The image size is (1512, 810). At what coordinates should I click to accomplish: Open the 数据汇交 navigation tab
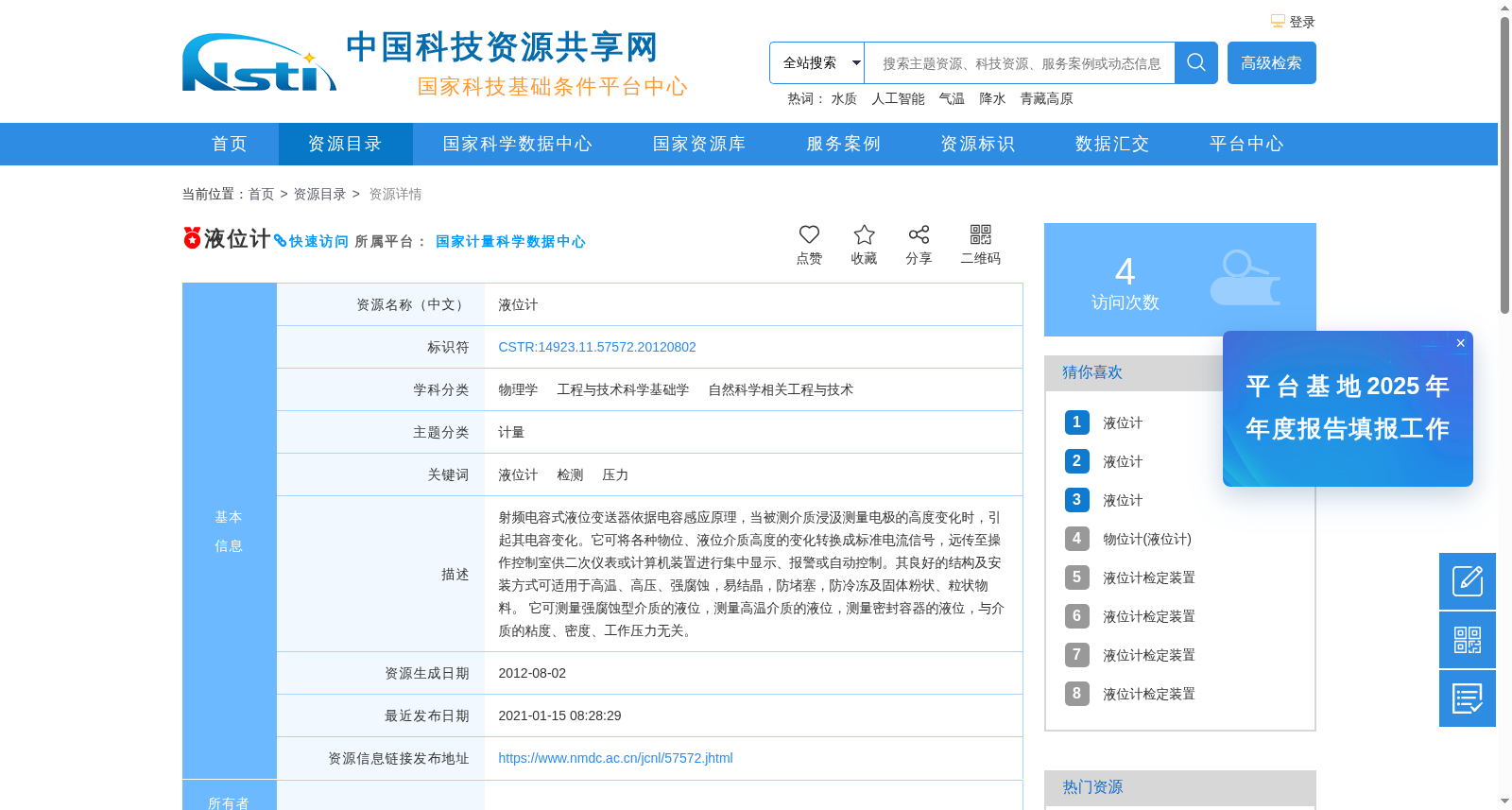click(1112, 144)
